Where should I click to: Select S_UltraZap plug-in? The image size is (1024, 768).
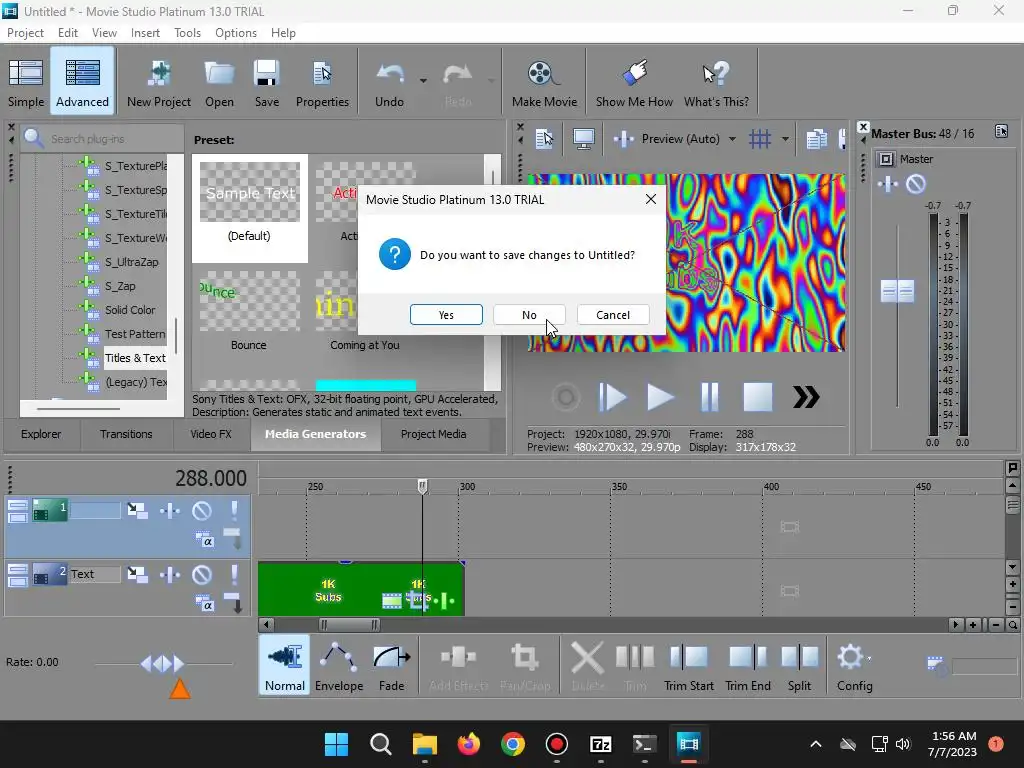[x=131, y=262]
